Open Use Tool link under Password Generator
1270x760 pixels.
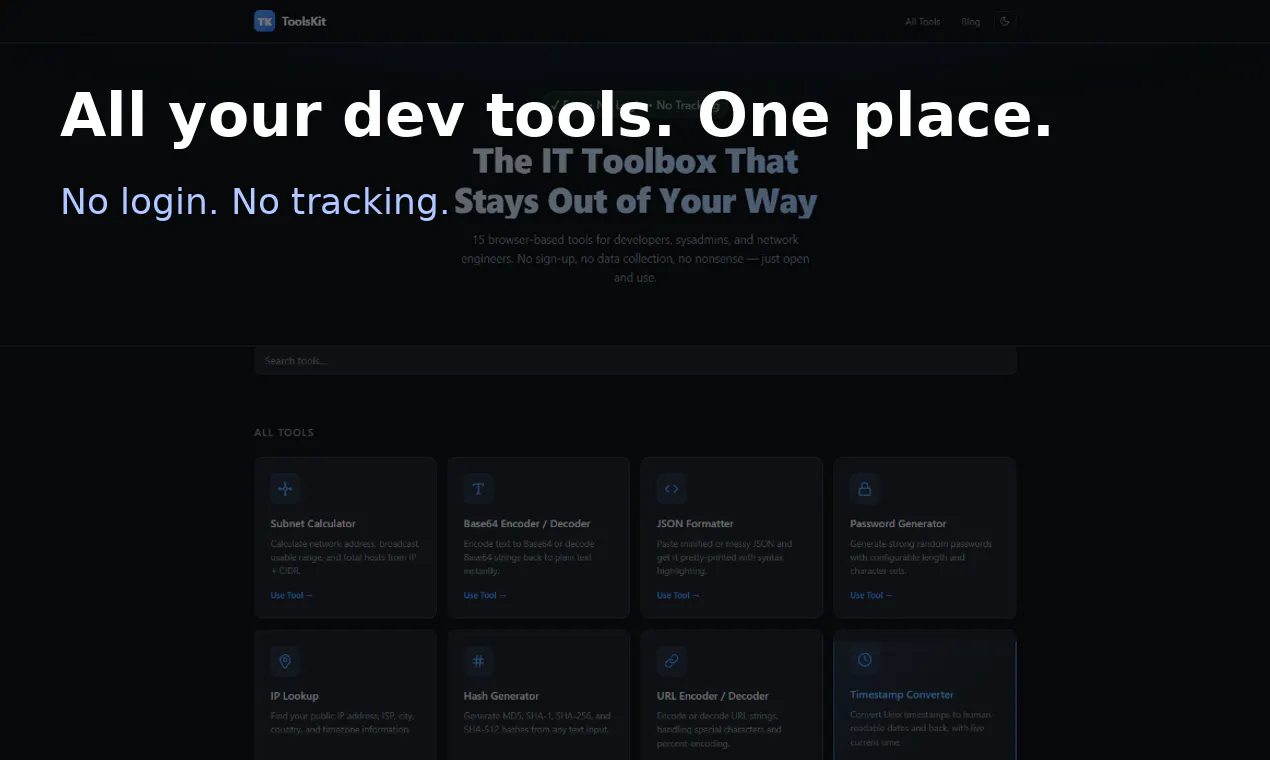[871, 596]
